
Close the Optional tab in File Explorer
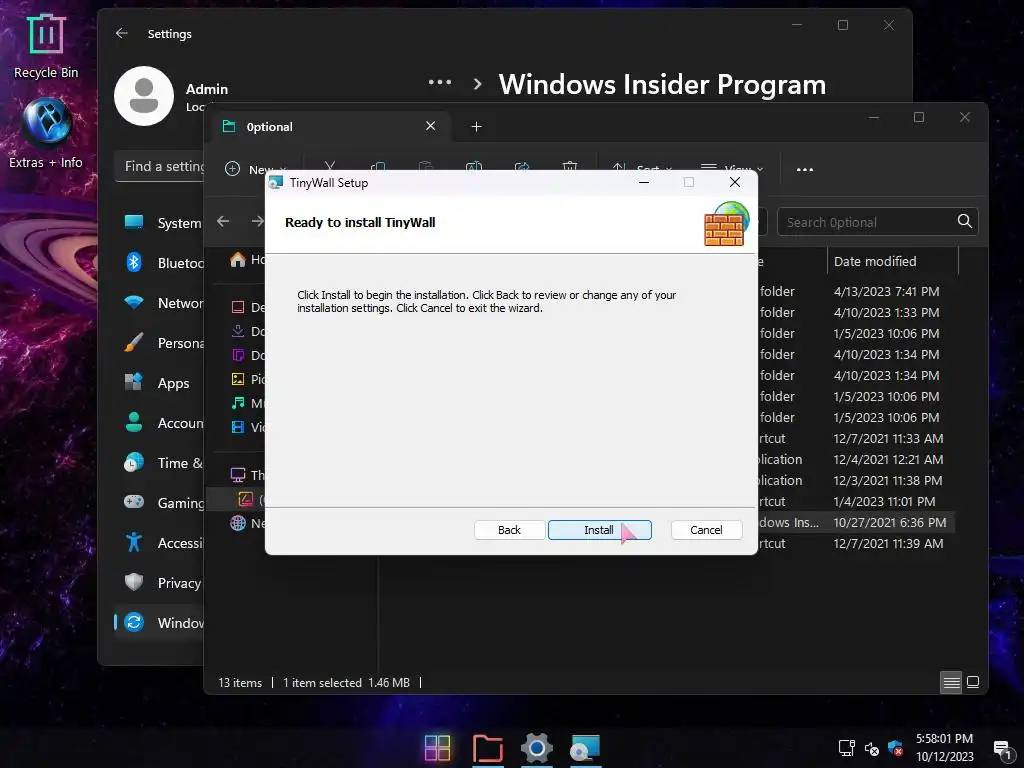click(430, 126)
